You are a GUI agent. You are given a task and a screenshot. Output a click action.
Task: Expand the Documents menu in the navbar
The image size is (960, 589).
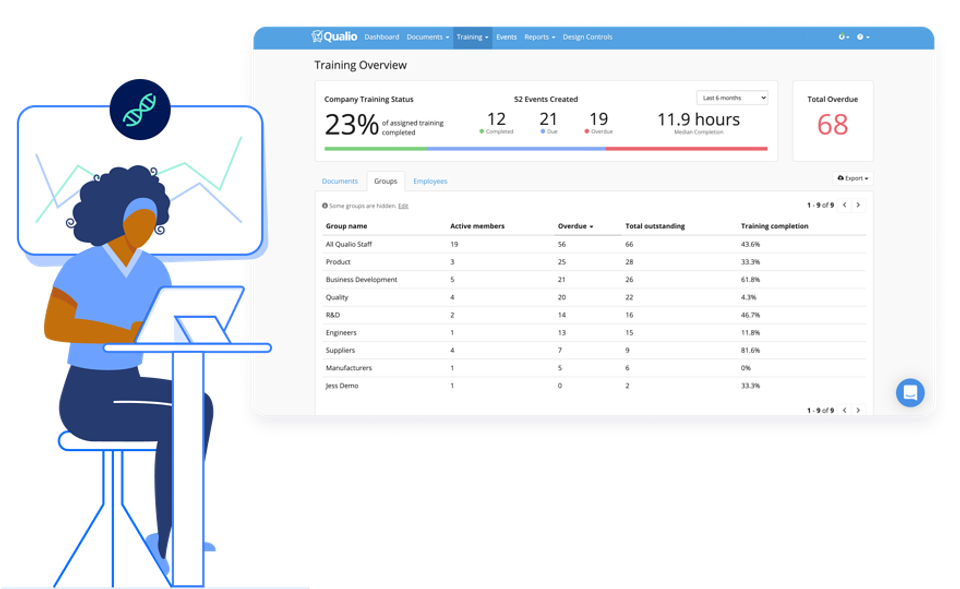click(x=427, y=37)
